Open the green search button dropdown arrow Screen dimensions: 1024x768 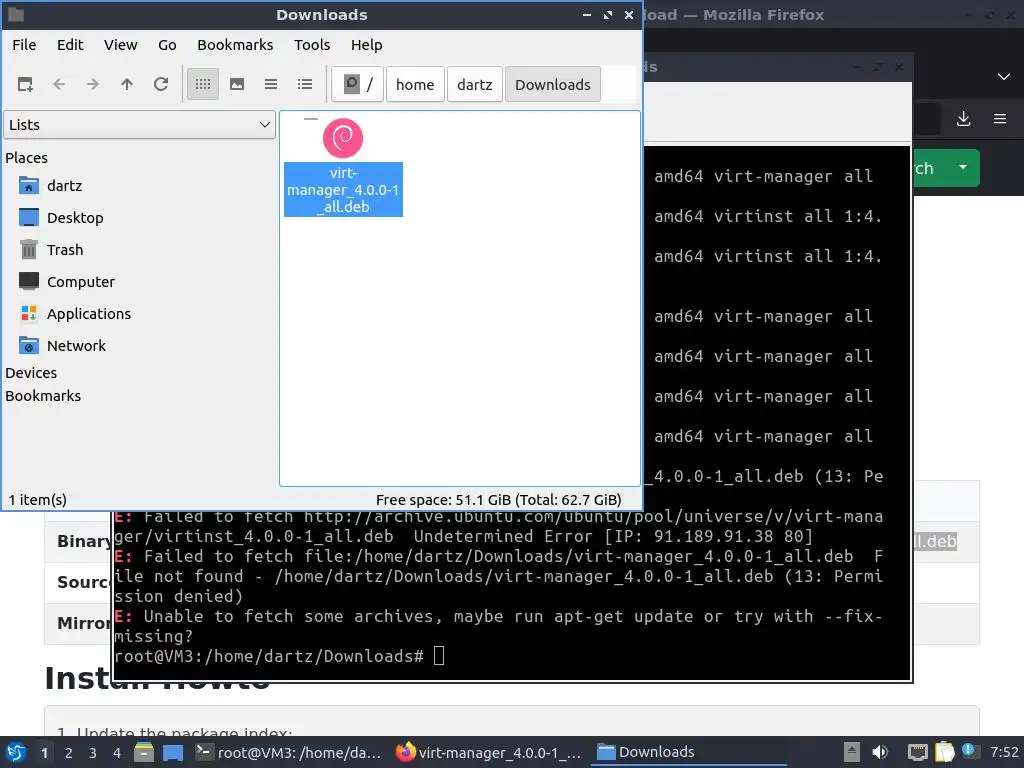click(x=963, y=168)
